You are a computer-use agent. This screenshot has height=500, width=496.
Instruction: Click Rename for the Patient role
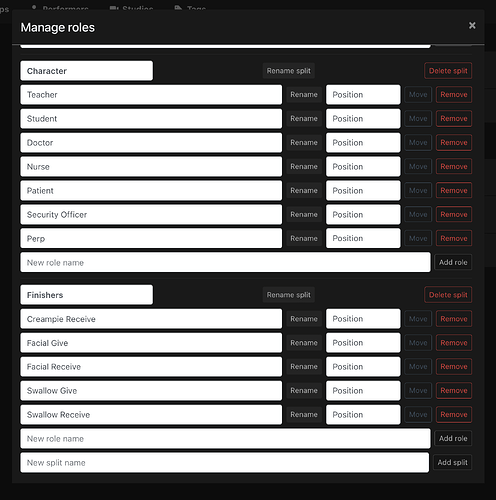coord(304,191)
